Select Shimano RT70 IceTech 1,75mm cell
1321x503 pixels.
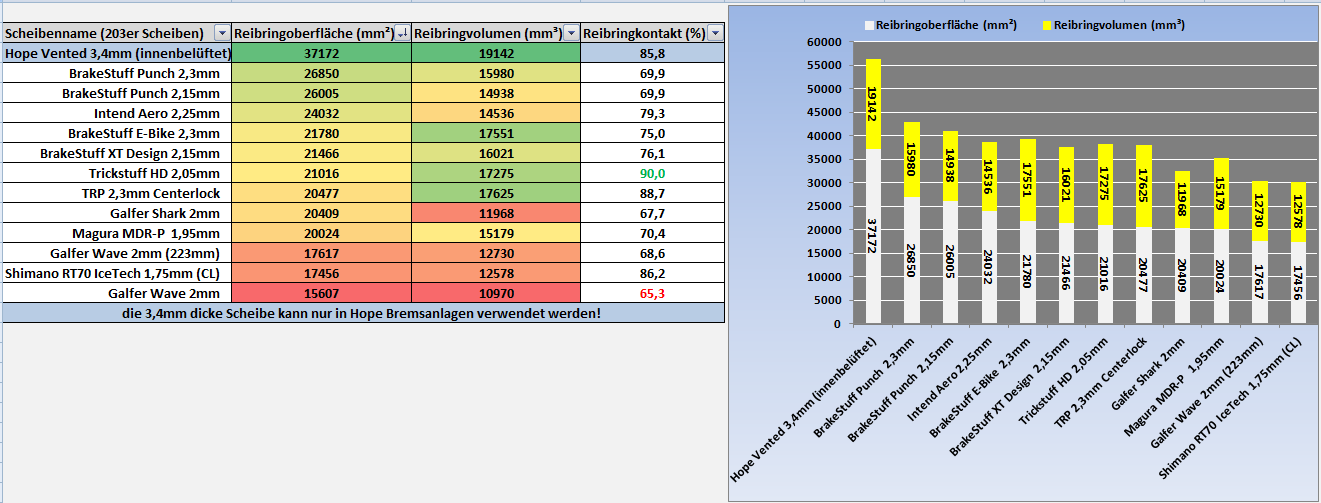tap(117, 273)
